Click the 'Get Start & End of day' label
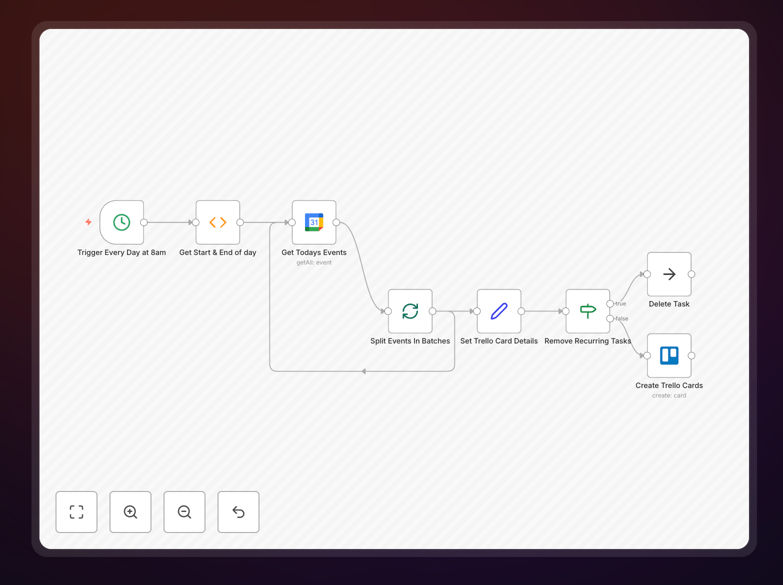 tap(218, 253)
